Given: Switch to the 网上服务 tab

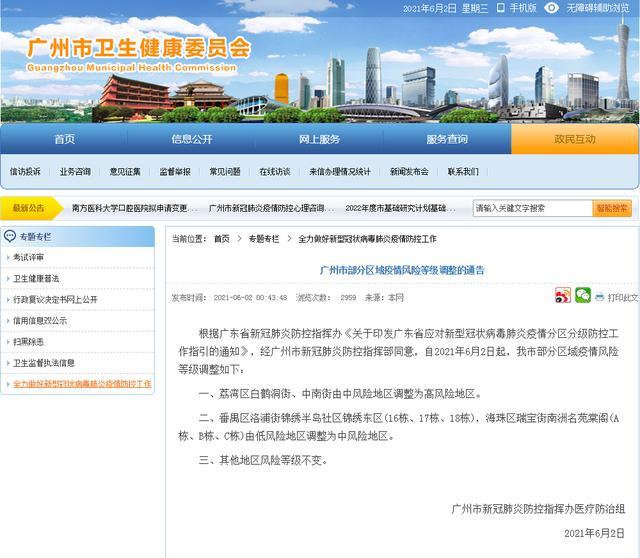Looking at the screenshot, I should (320, 139).
